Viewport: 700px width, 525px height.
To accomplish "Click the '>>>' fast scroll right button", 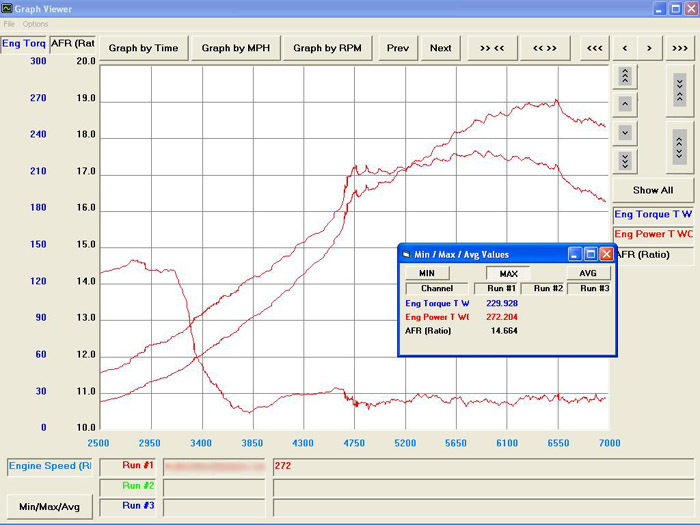I will point(679,48).
